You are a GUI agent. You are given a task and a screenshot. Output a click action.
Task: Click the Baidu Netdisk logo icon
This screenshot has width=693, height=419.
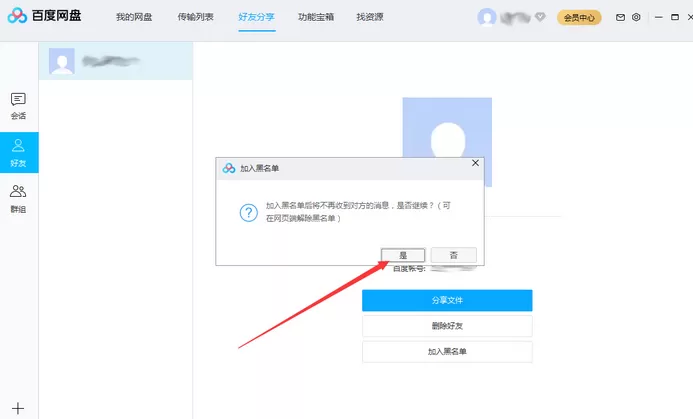[17, 16]
